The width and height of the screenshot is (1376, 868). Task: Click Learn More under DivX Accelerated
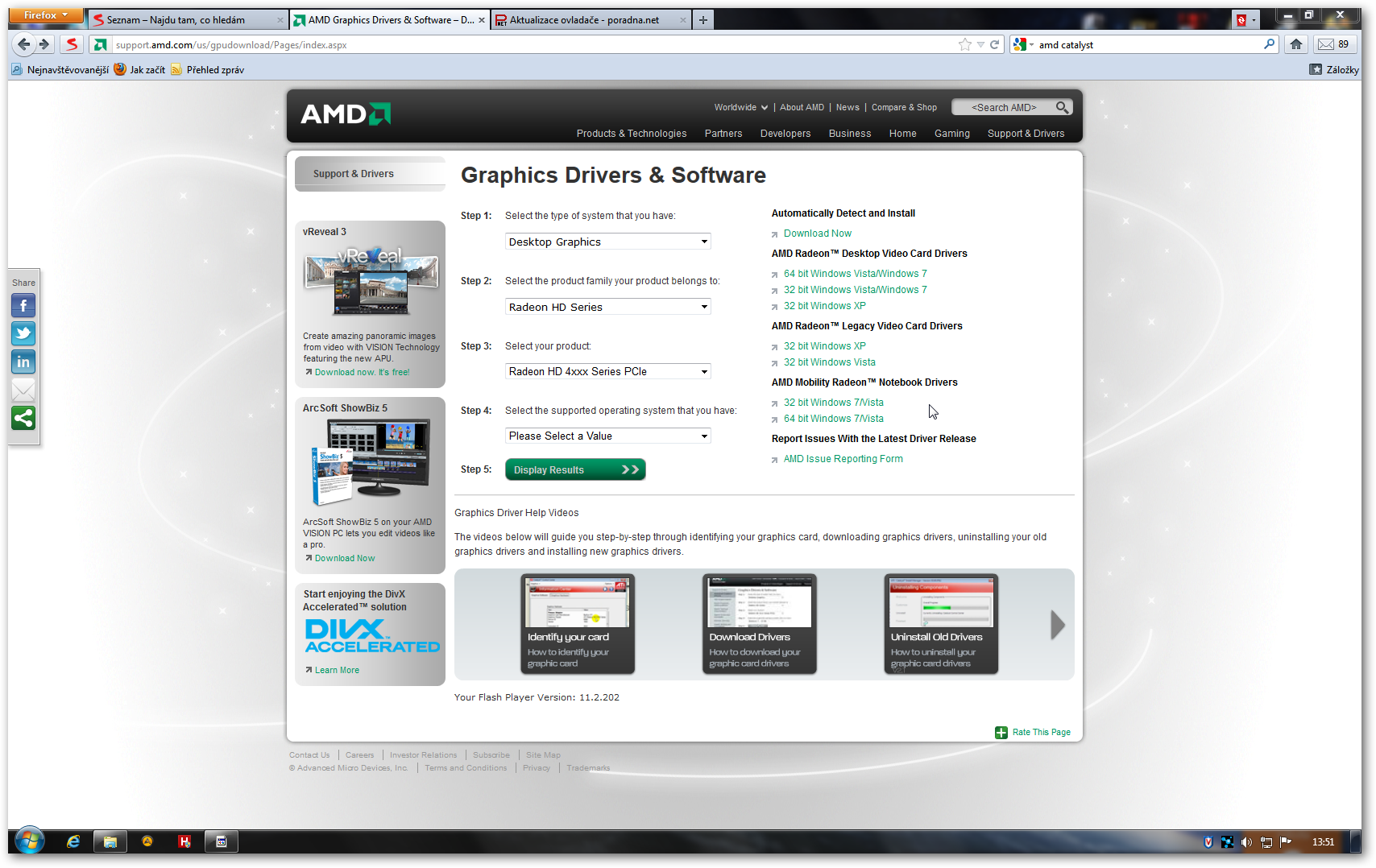coord(337,670)
